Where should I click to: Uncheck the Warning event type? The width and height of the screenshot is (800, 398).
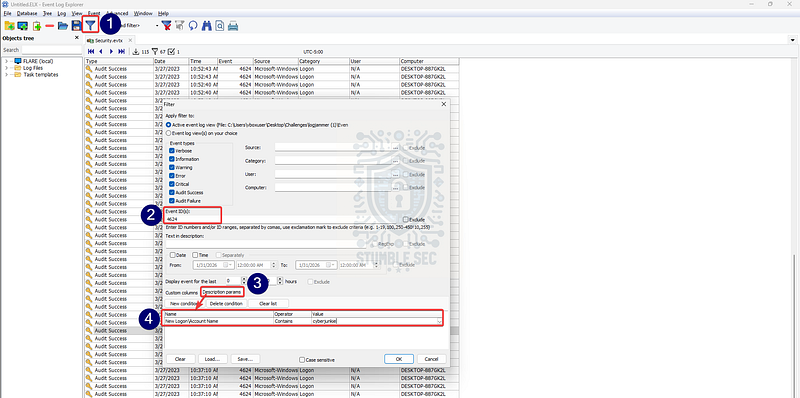coord(172,167)
